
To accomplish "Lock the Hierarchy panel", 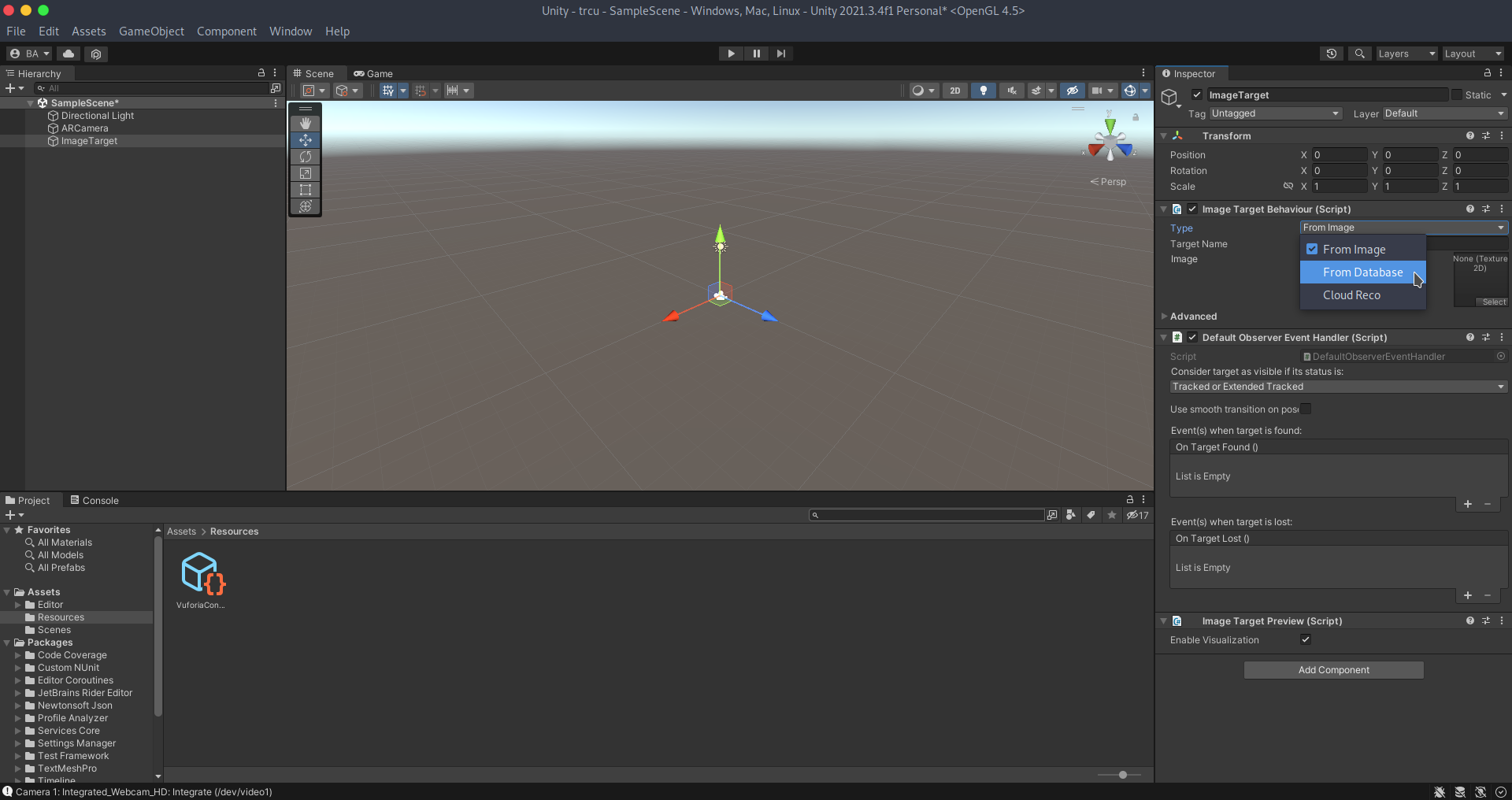I will tap(261, 72).
